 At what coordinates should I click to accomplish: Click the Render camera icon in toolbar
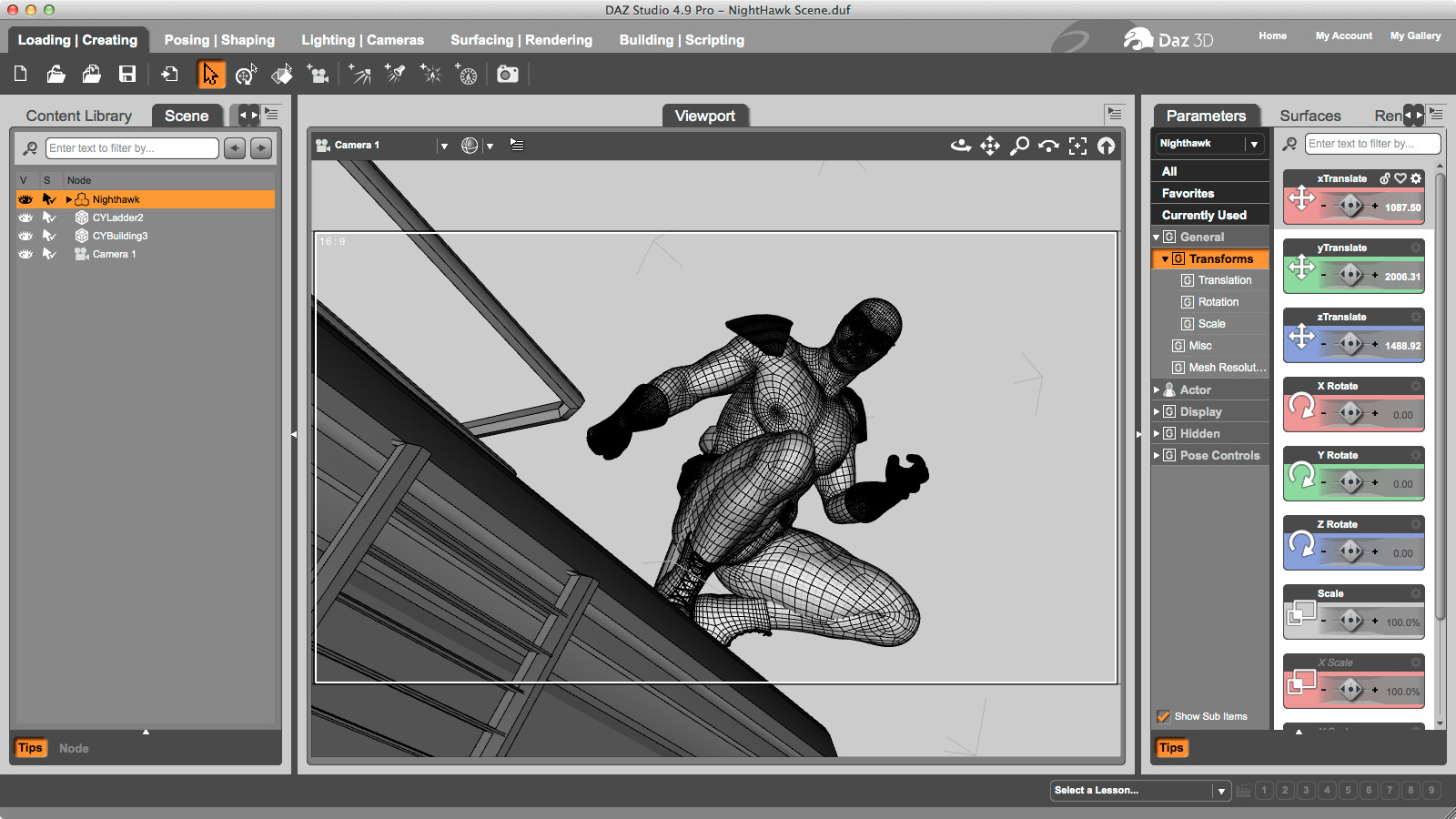508,74
